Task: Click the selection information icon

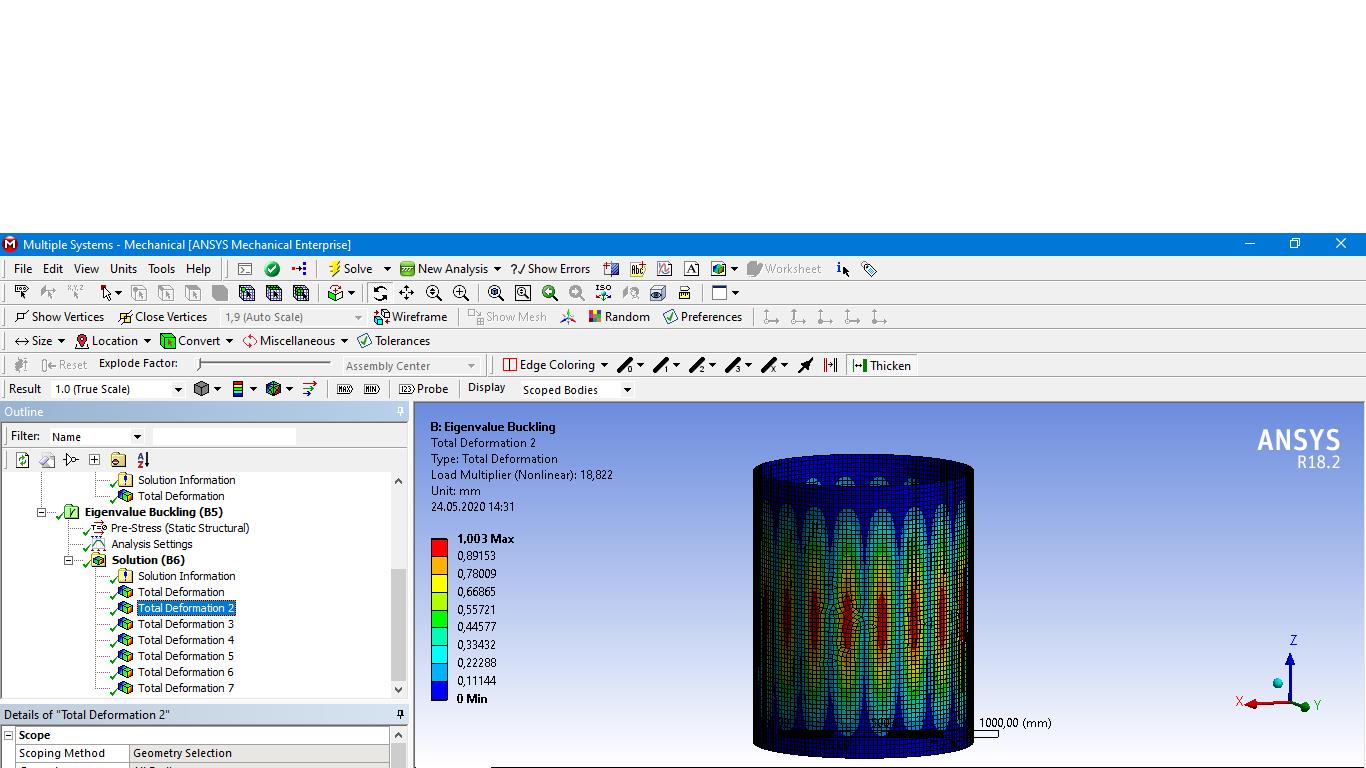Action: 843,269
